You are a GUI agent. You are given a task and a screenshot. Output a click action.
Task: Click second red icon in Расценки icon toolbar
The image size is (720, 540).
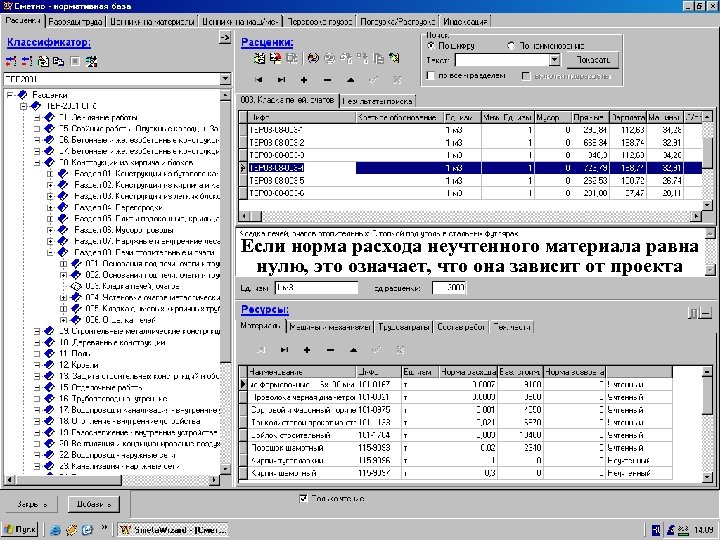276,58
